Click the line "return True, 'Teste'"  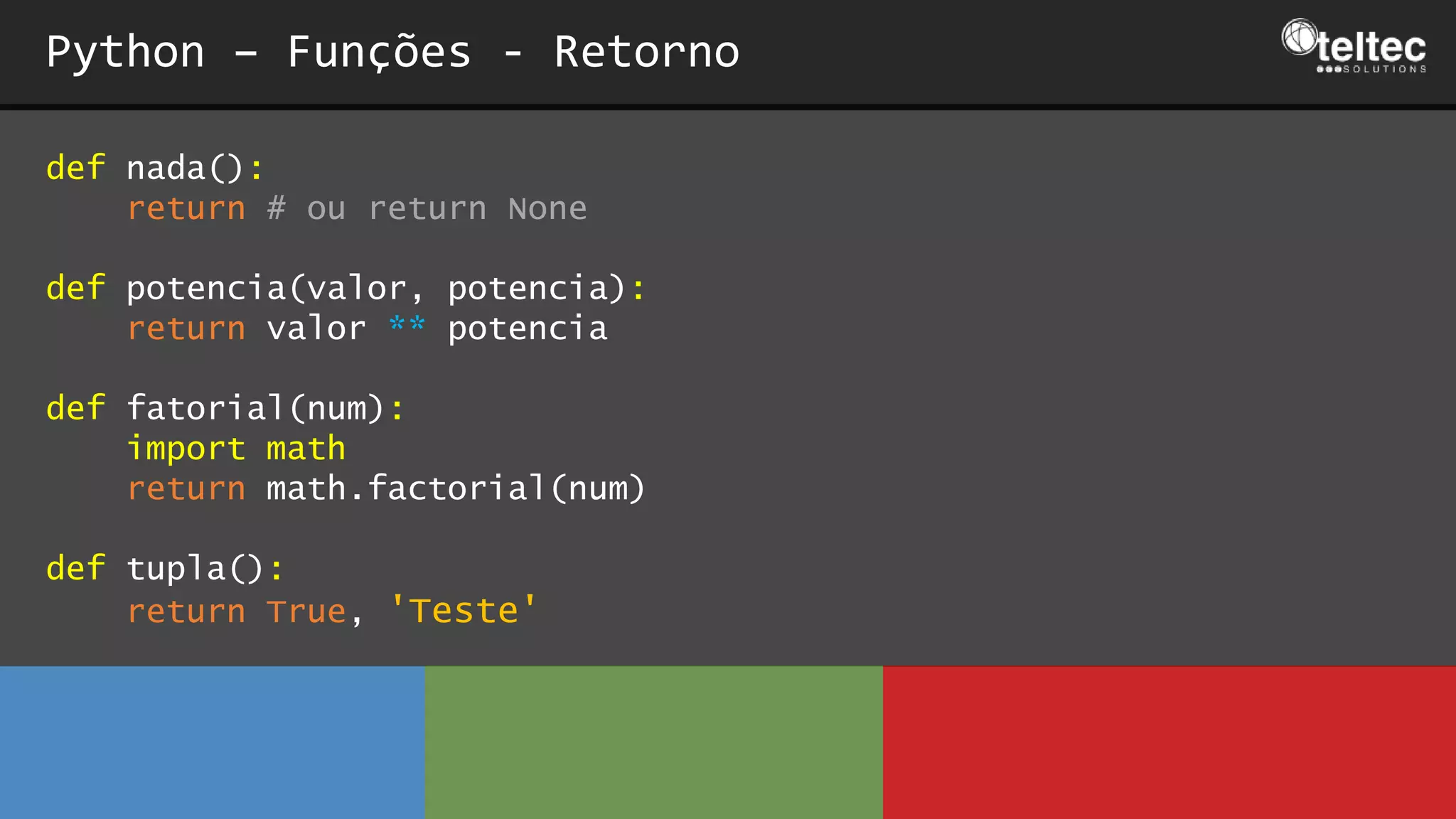click(332, 611)
